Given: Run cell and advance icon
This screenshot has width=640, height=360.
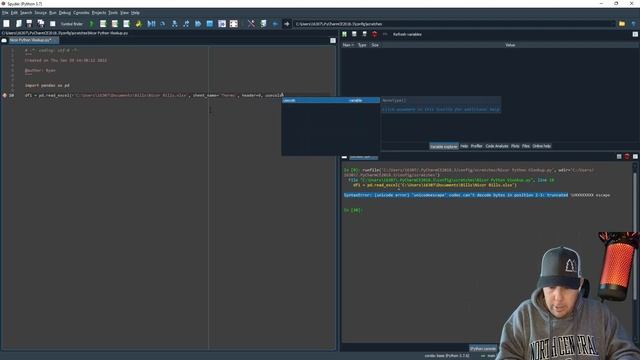Looking at the screenshot, I should coord(115,24).
